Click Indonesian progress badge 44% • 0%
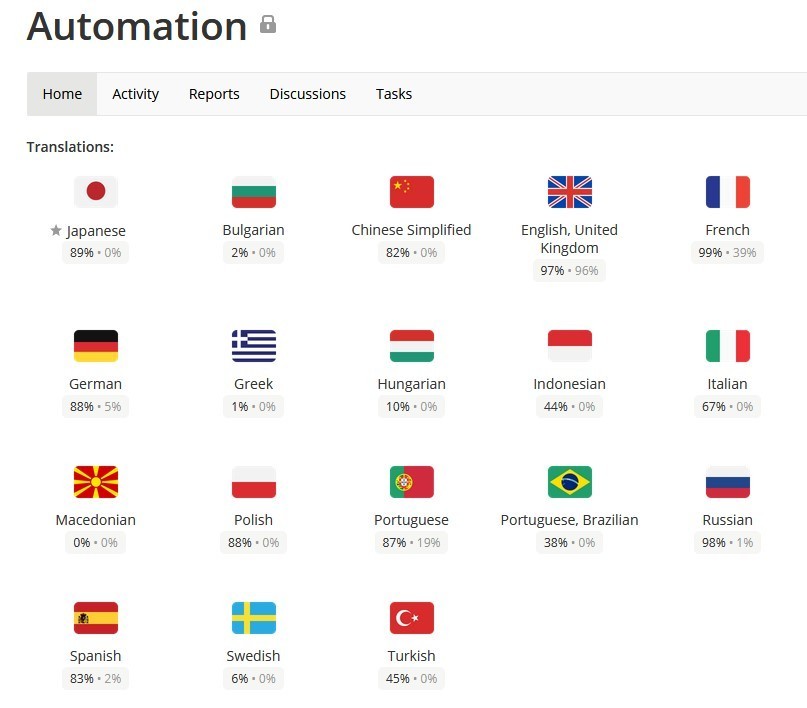Screen dimensions: 807x708 pyautogui.click(x=569, y=406)
